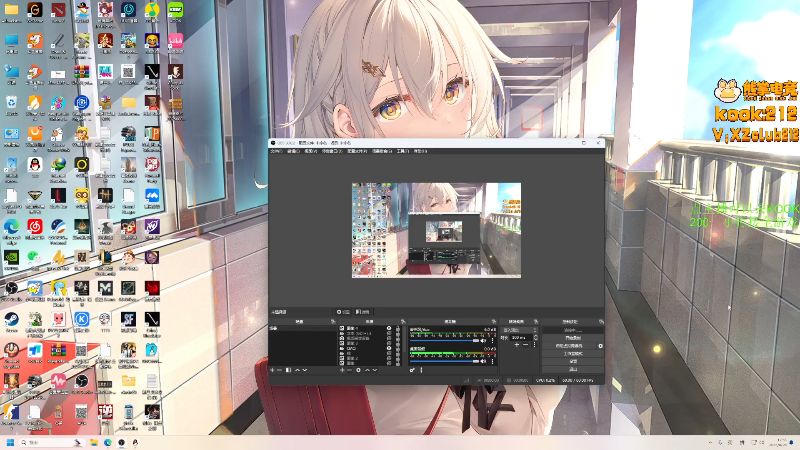The image size is (800, 450).
Task: Click Start Recording in the Controls dock
Action: click(x=573, y=338)
